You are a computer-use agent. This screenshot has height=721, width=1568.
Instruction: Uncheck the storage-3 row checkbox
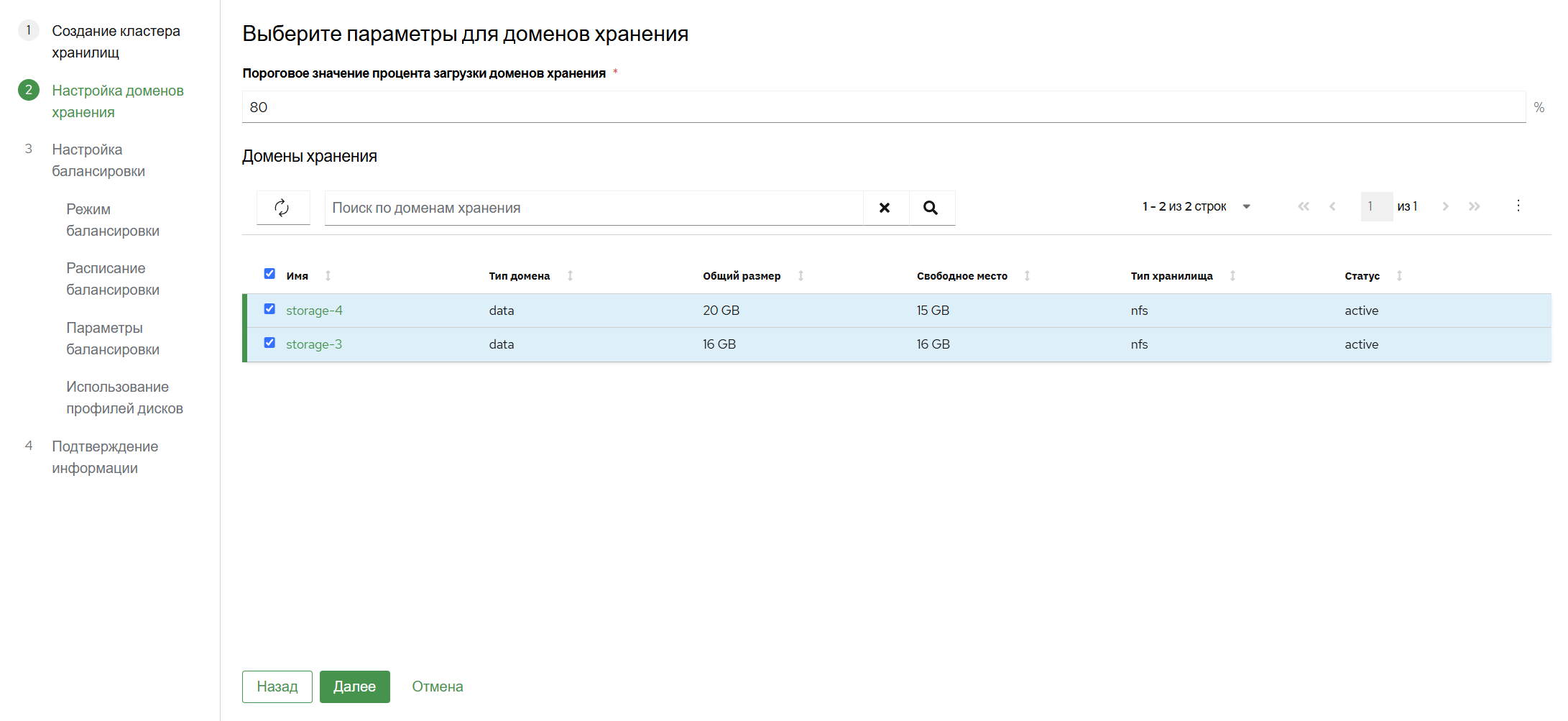(269, 343)
